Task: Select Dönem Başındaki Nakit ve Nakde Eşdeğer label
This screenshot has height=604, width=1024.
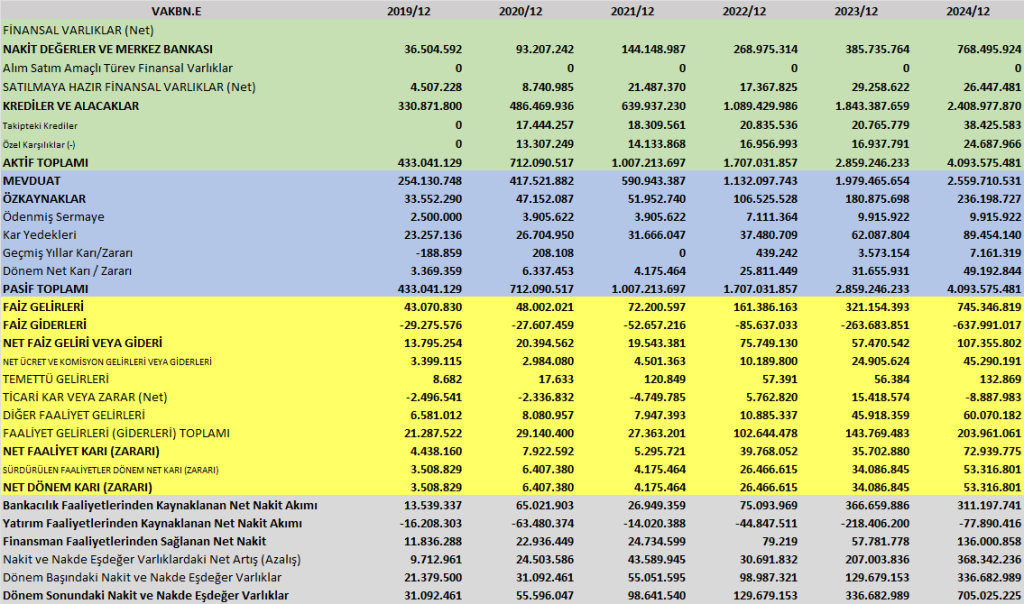Action: [x=142, y=577]
